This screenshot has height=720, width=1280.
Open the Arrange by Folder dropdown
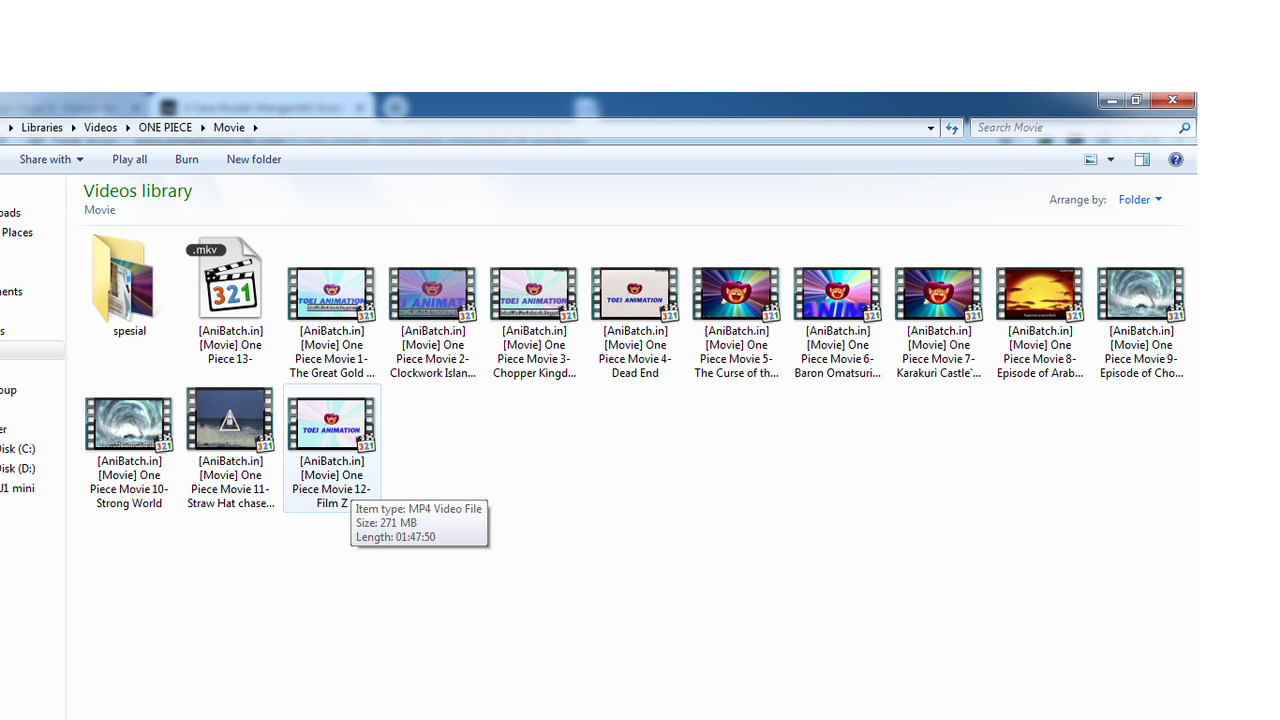click(x=1140, y=200)
